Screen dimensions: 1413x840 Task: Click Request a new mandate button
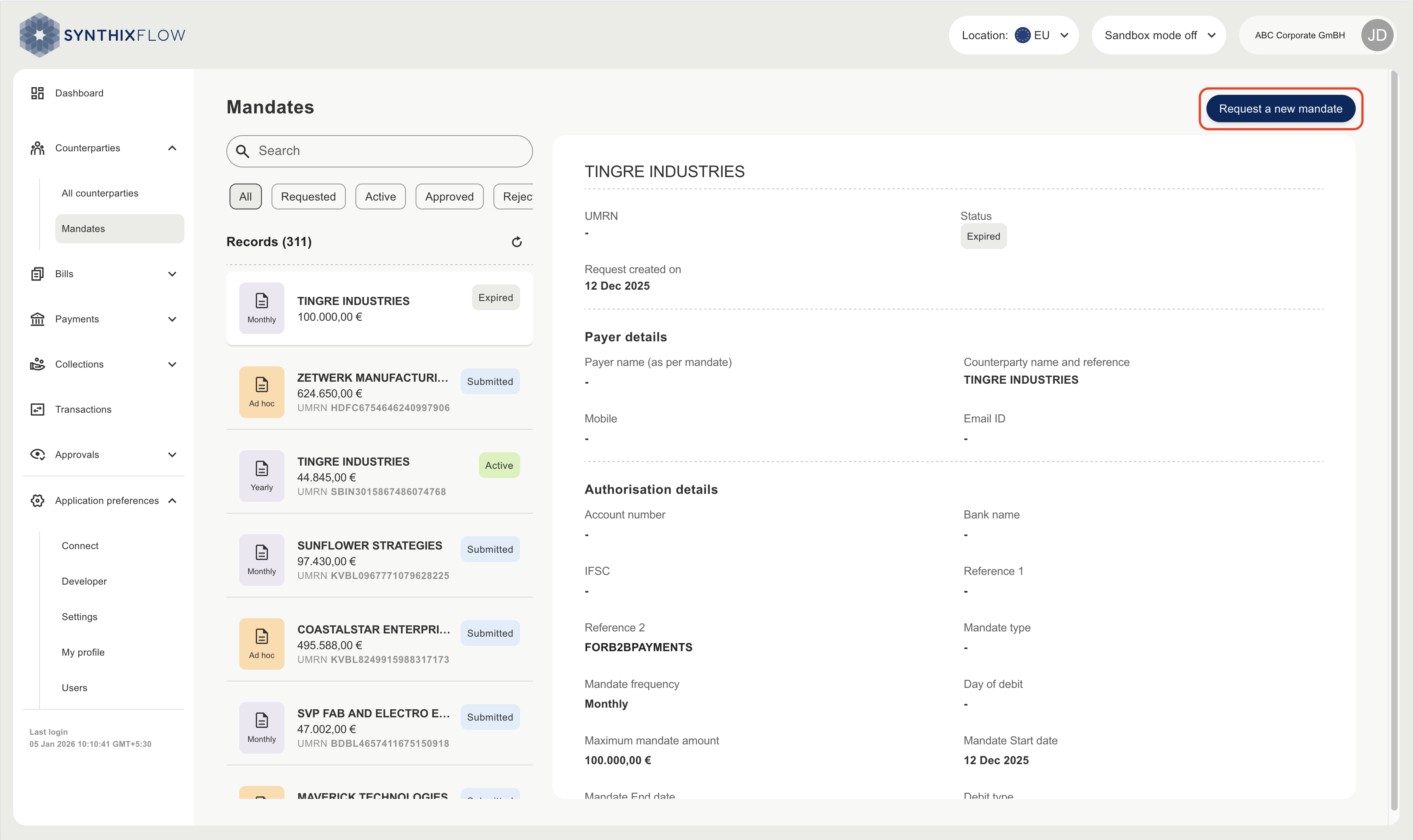pos(1281,109)
